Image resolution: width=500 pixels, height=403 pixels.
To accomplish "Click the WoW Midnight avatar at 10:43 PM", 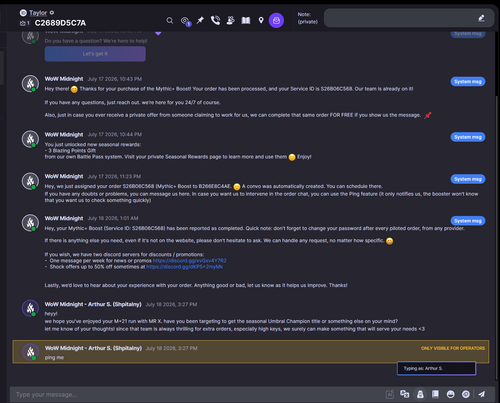I will 30,83.
